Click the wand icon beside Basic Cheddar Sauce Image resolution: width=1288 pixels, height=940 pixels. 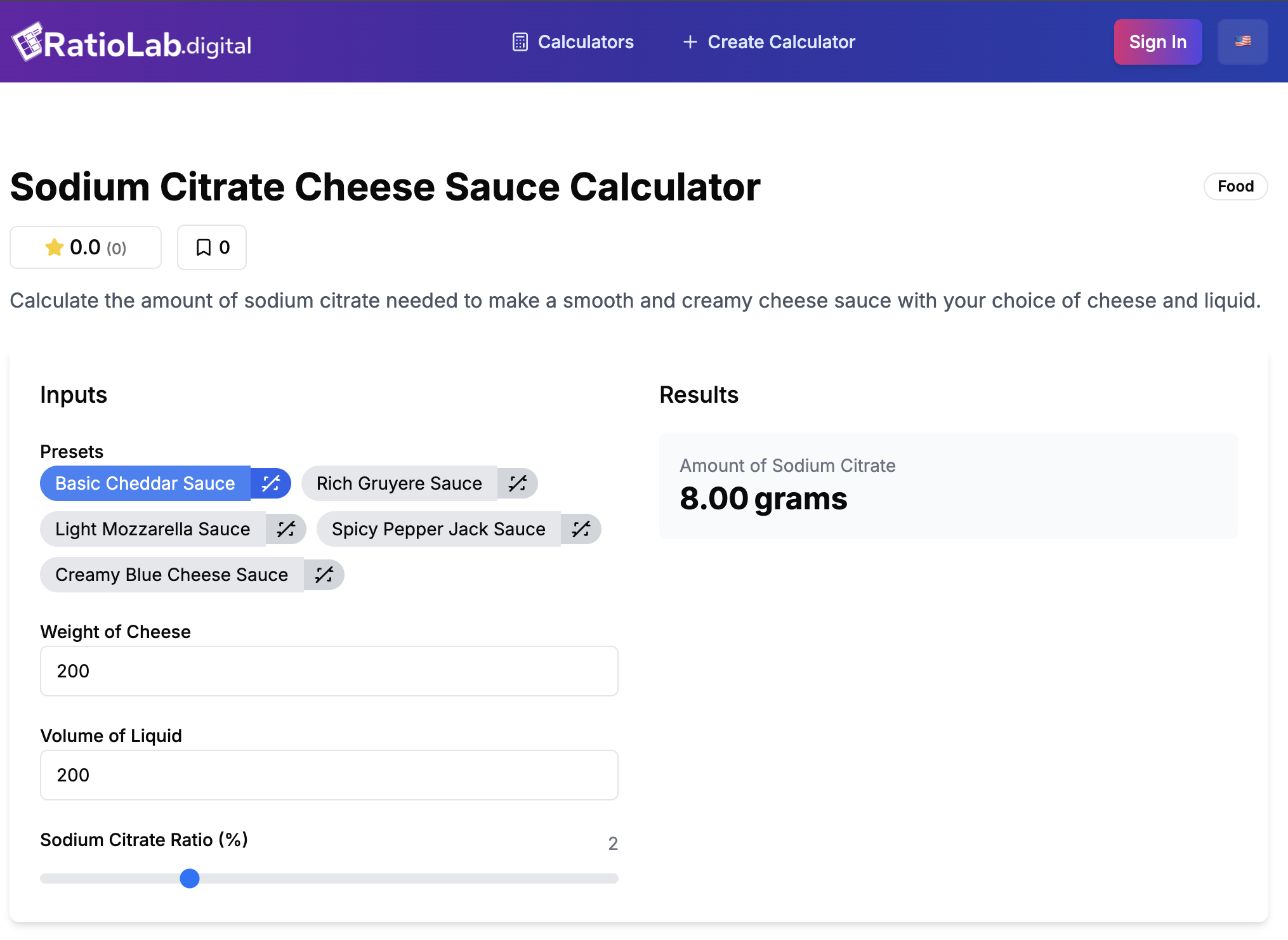(271, 483)
